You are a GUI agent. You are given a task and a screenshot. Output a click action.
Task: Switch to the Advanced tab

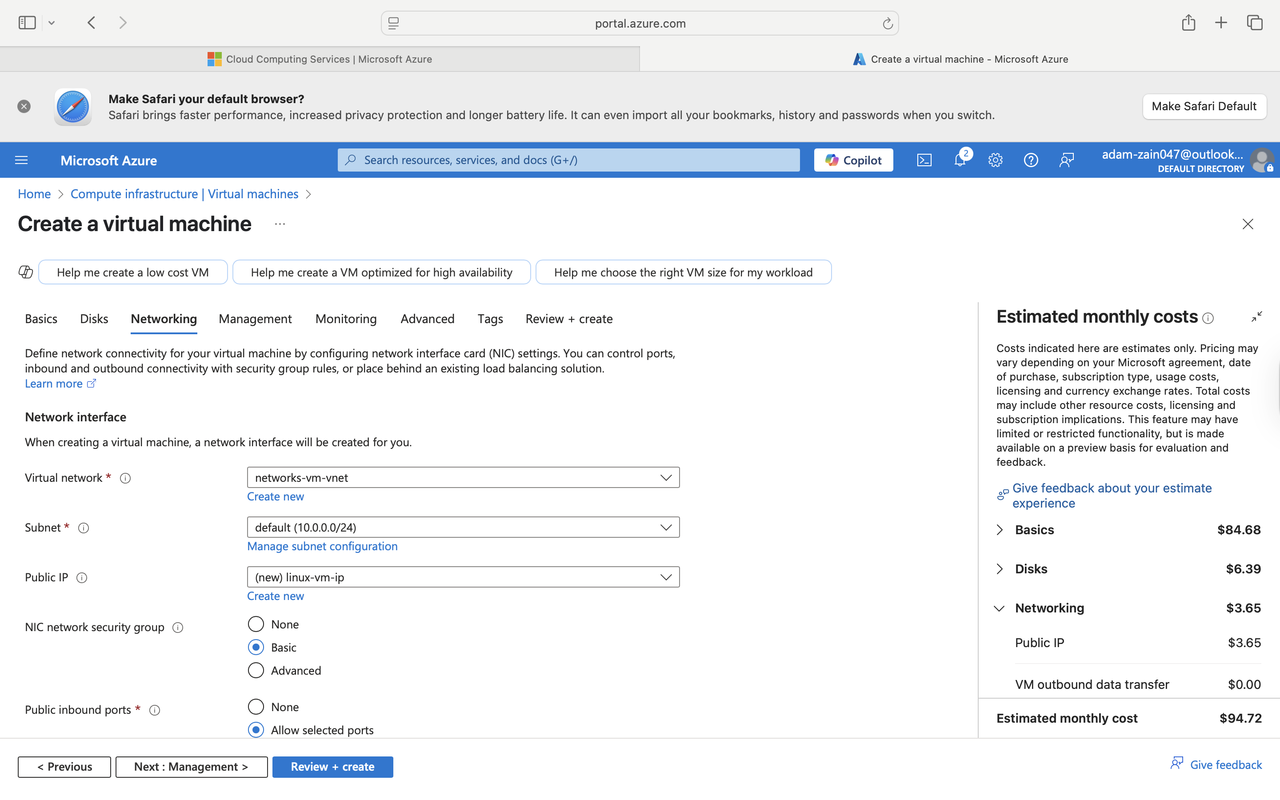point(427,319)
